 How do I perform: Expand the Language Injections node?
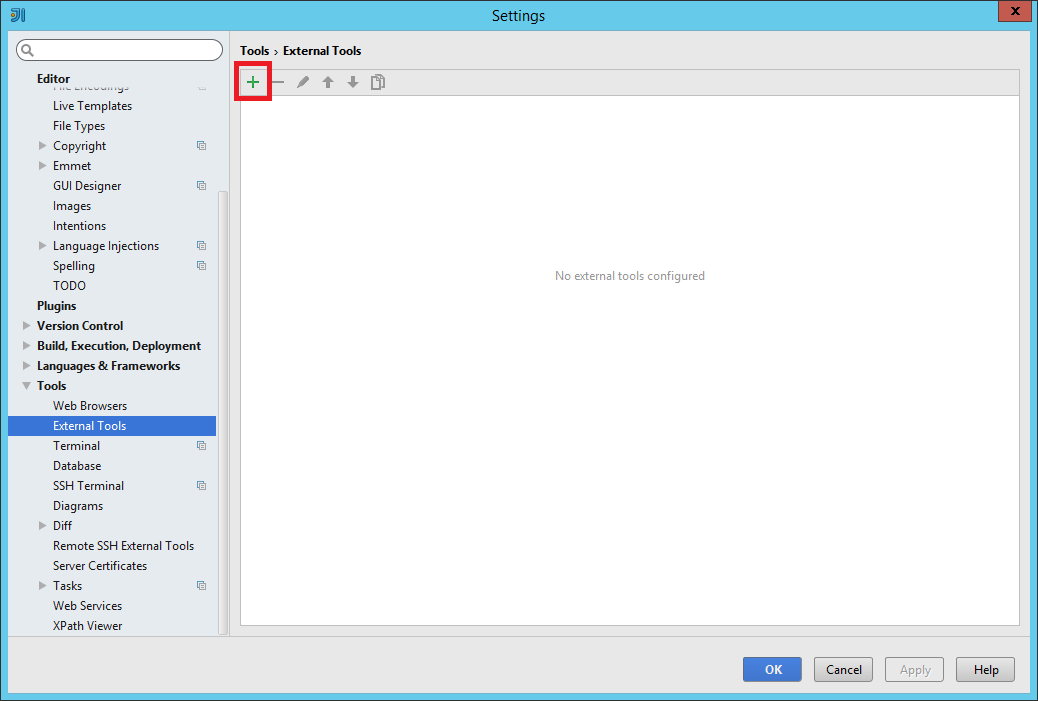point(43,246)
